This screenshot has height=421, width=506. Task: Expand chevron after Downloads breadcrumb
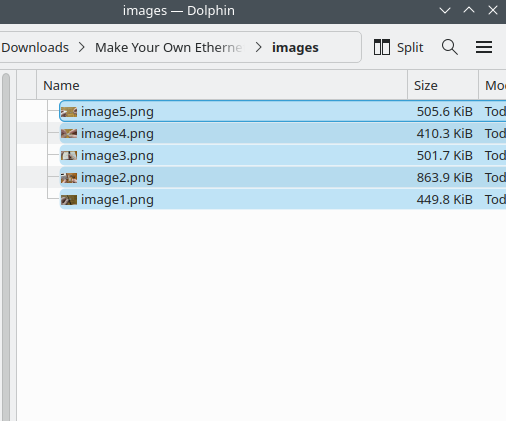coord(82,47)
